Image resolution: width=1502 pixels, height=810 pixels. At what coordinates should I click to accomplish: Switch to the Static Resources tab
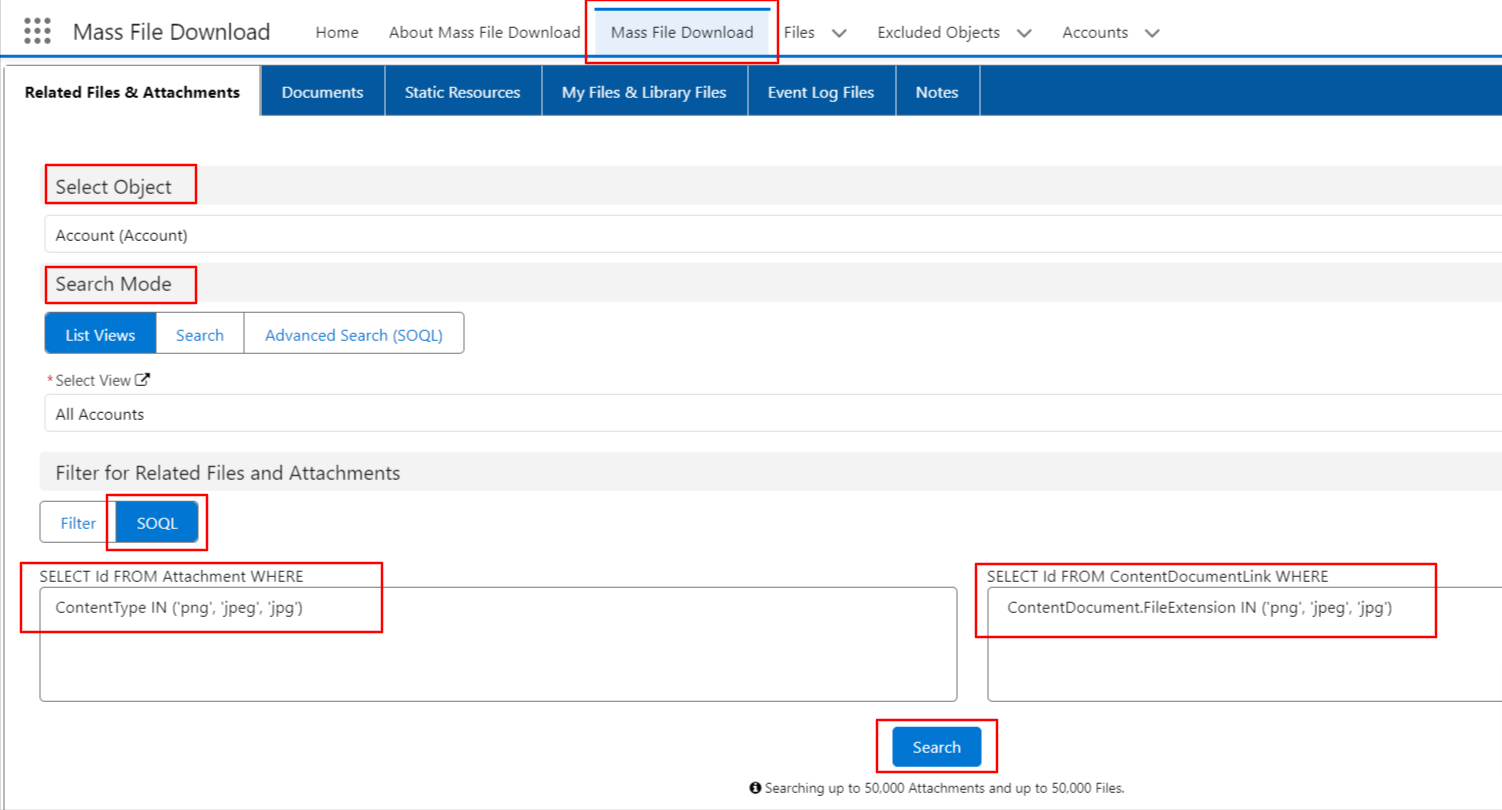click(x=463, y=92)
